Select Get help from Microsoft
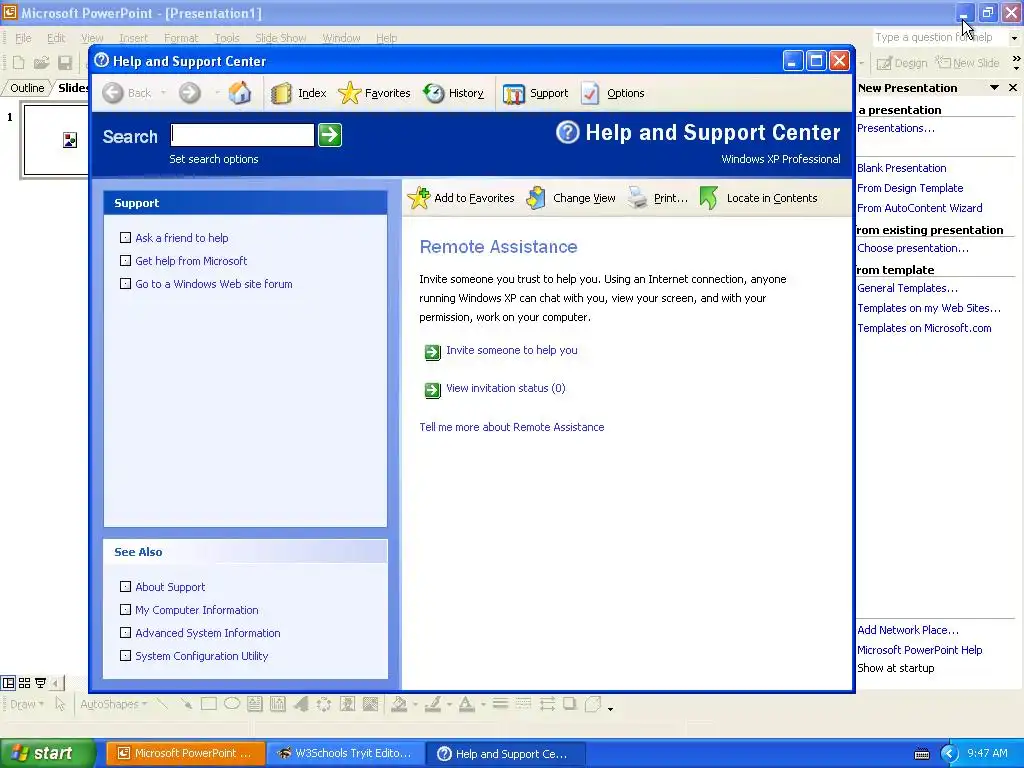 pos(191,261)
